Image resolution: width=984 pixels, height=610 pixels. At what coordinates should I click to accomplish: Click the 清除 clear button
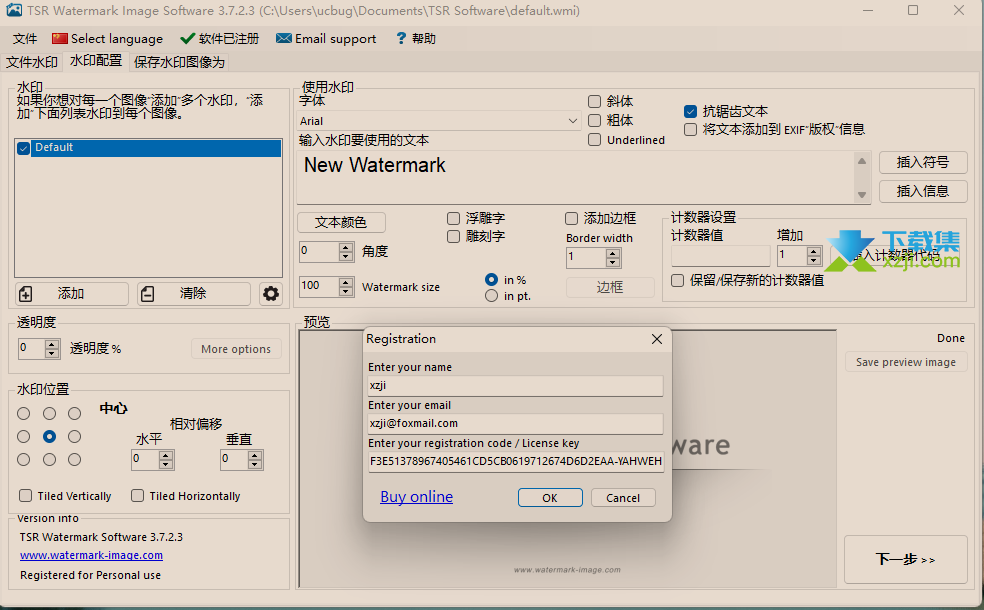point(194,294)
